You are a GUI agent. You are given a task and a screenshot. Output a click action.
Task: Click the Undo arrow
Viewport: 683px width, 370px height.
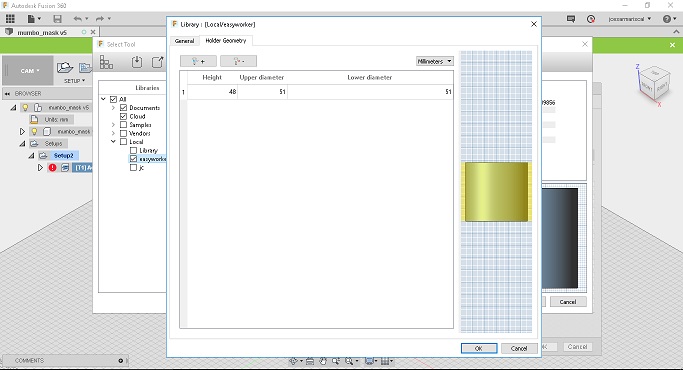pyautogui.click(x=78, y=19)
